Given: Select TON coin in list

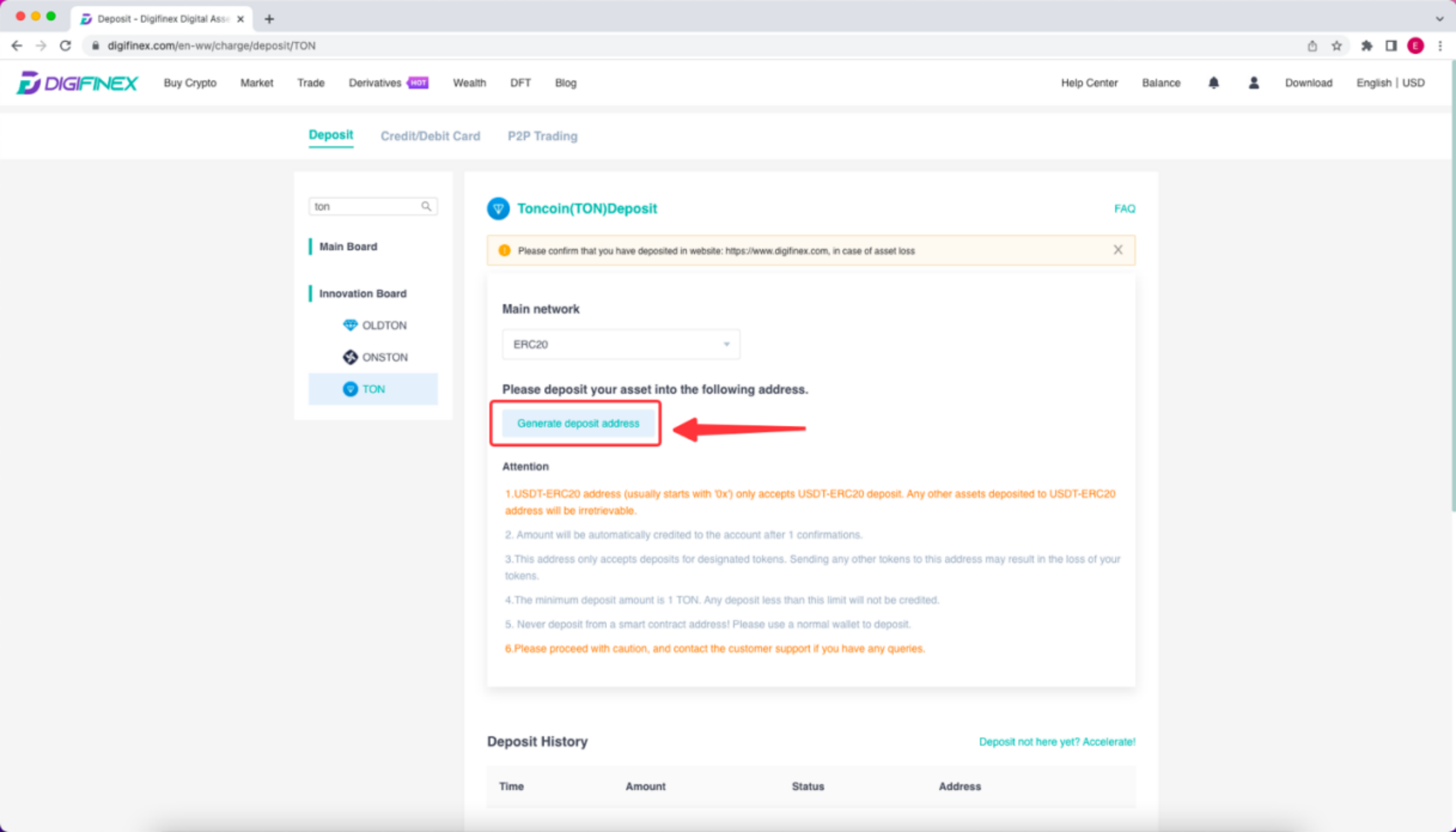Looking at the screenshot, I should pos(373,389).
